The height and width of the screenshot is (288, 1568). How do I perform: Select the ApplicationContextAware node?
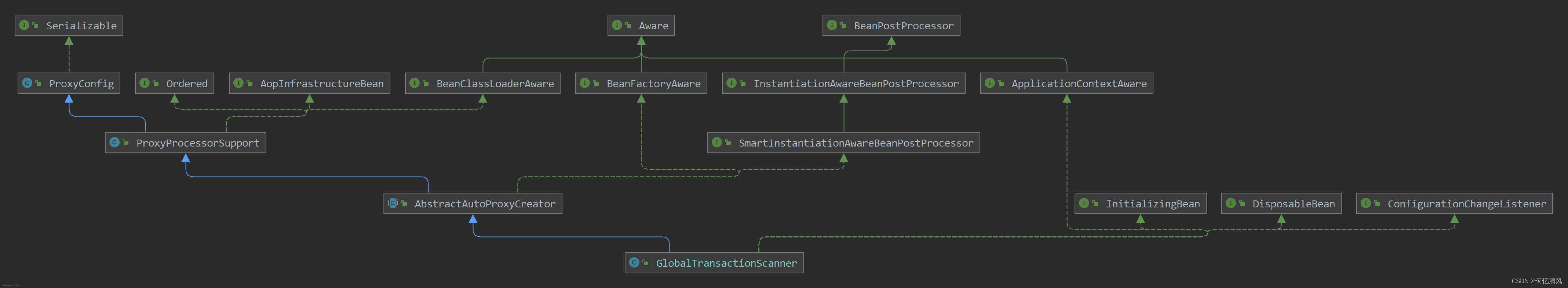1066,83
